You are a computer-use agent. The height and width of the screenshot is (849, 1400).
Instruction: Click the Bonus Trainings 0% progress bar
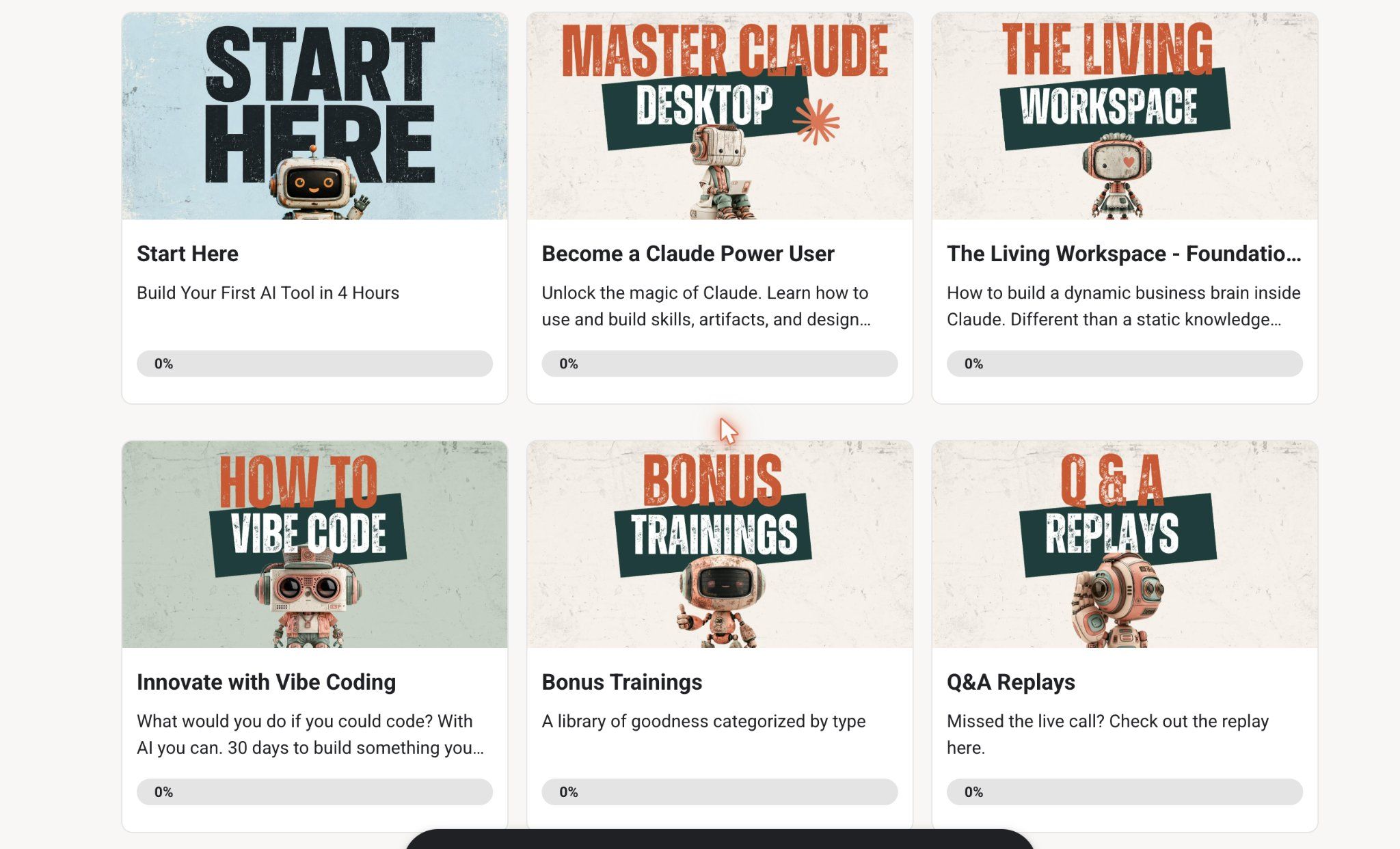(720, 792)
